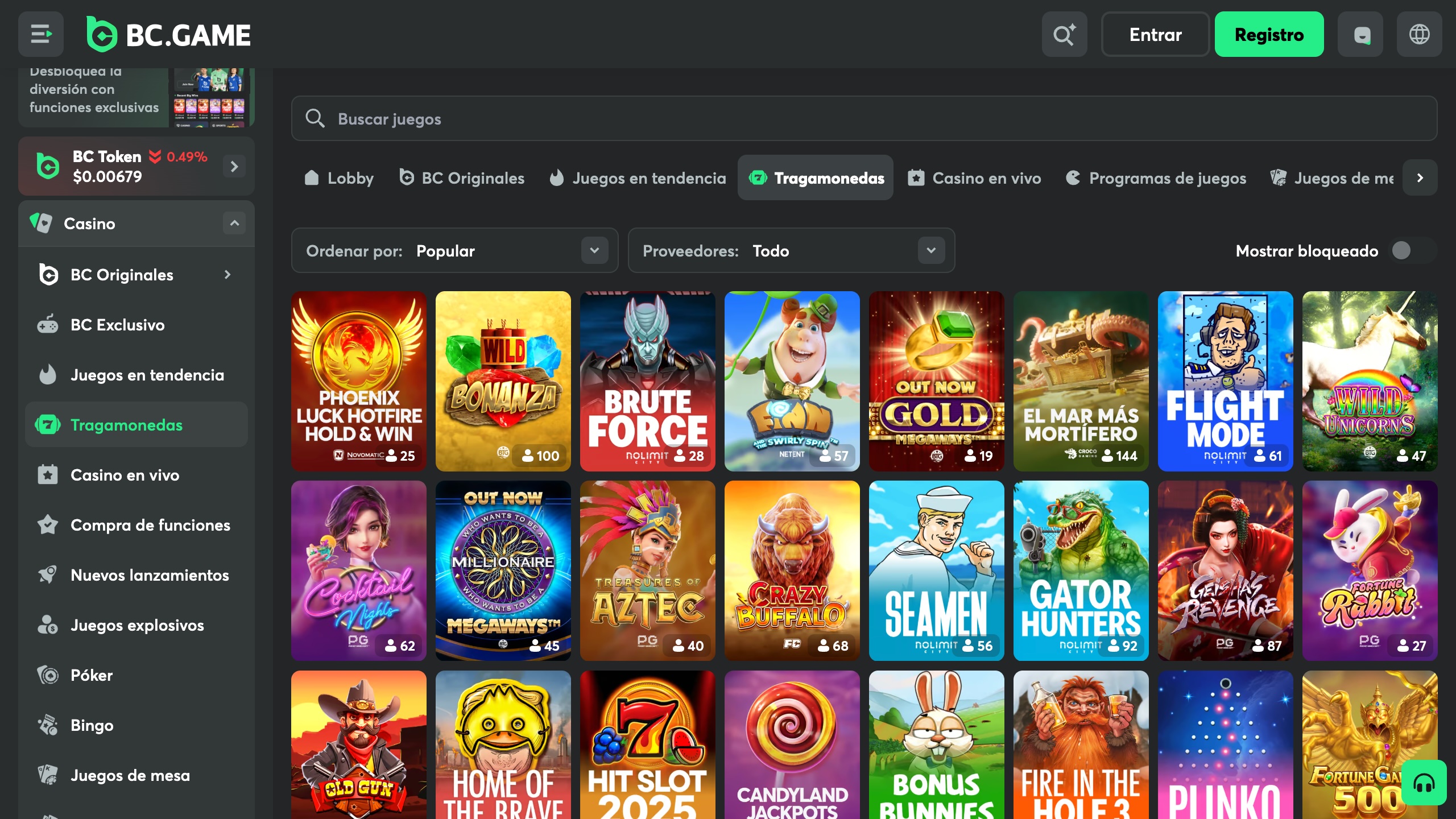
Task: Open BC Token details via its arrow panel
Action: coord(233,166)
